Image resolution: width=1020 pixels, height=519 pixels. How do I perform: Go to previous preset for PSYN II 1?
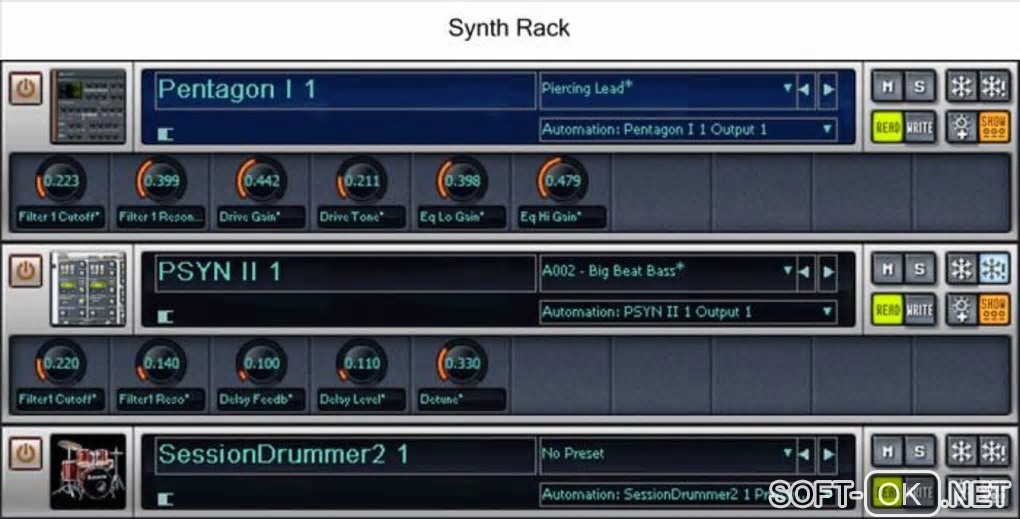tap(805, 271)
